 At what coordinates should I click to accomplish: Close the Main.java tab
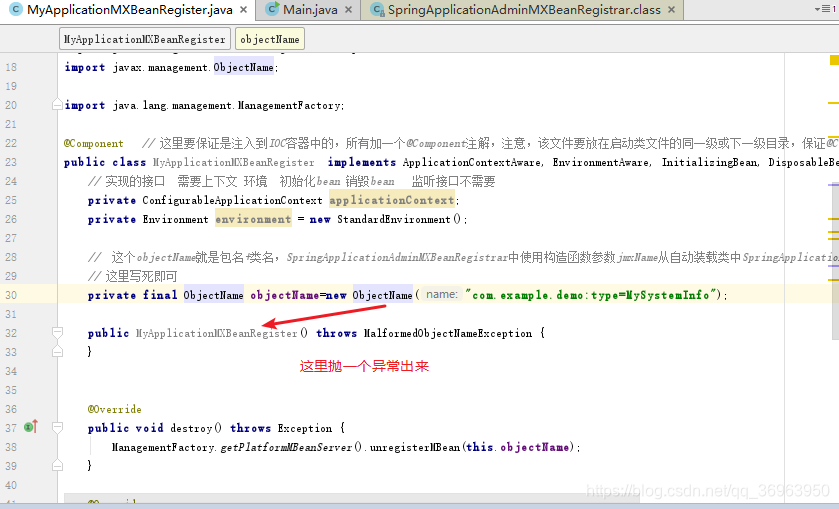pos(348,10)
